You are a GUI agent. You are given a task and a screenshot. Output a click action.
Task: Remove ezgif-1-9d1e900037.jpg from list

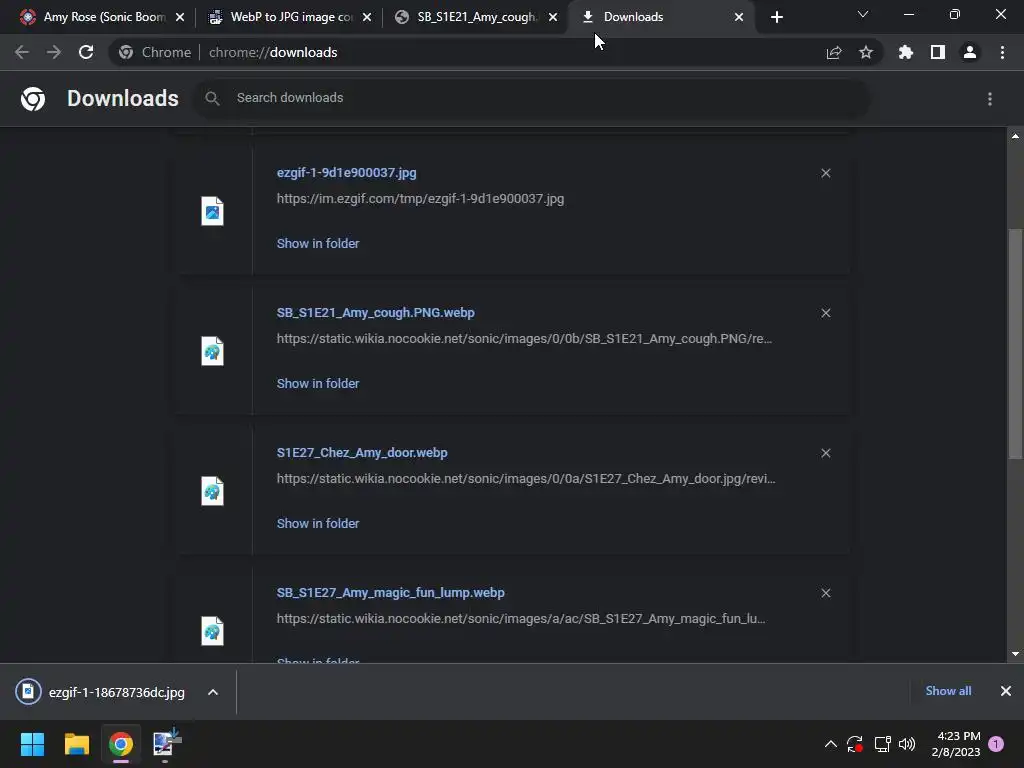[825, 173]
